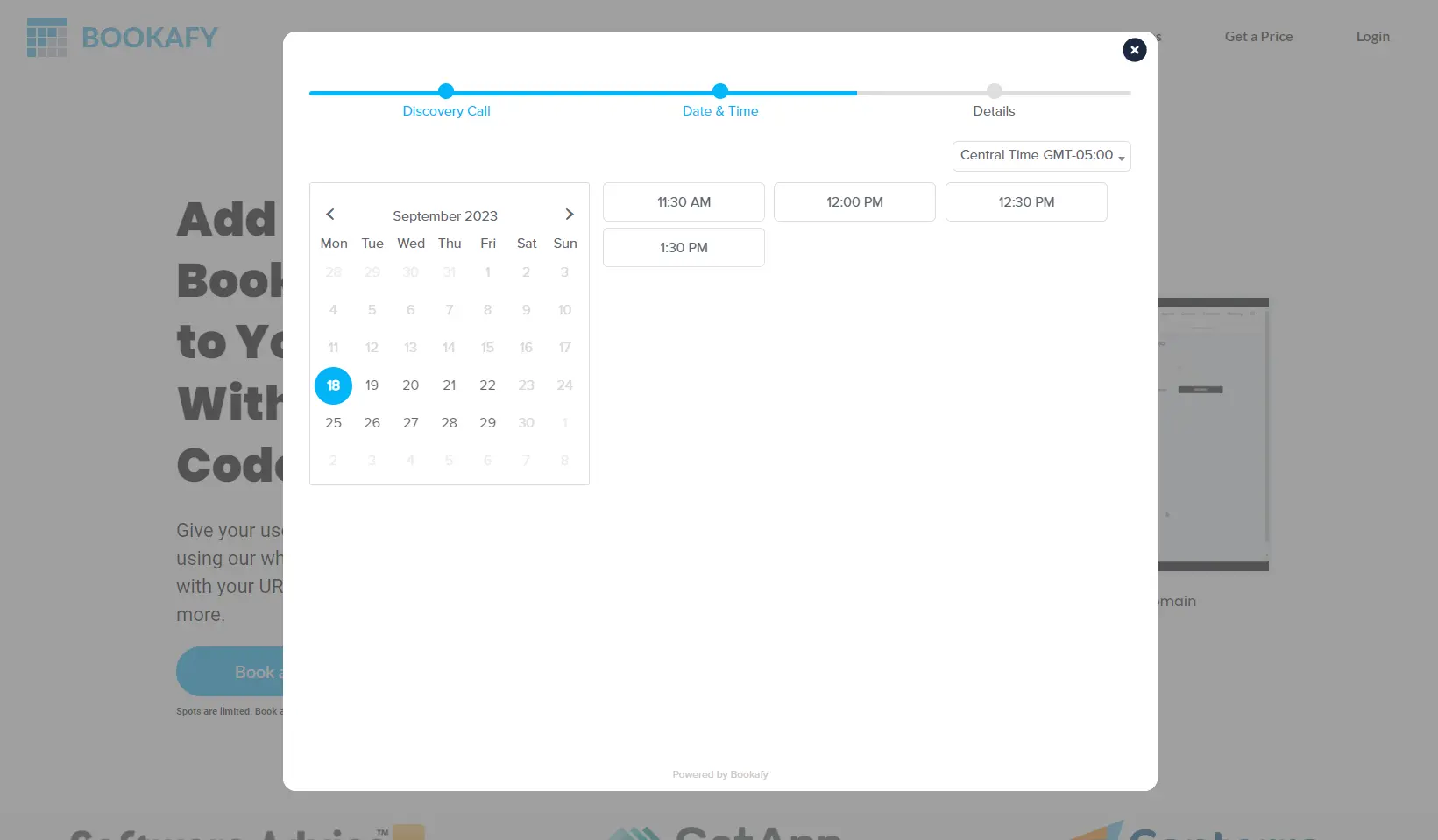
Task: Open the Central Time GMT-05:00 timezone selector
Action: (x=1041, y=155)
